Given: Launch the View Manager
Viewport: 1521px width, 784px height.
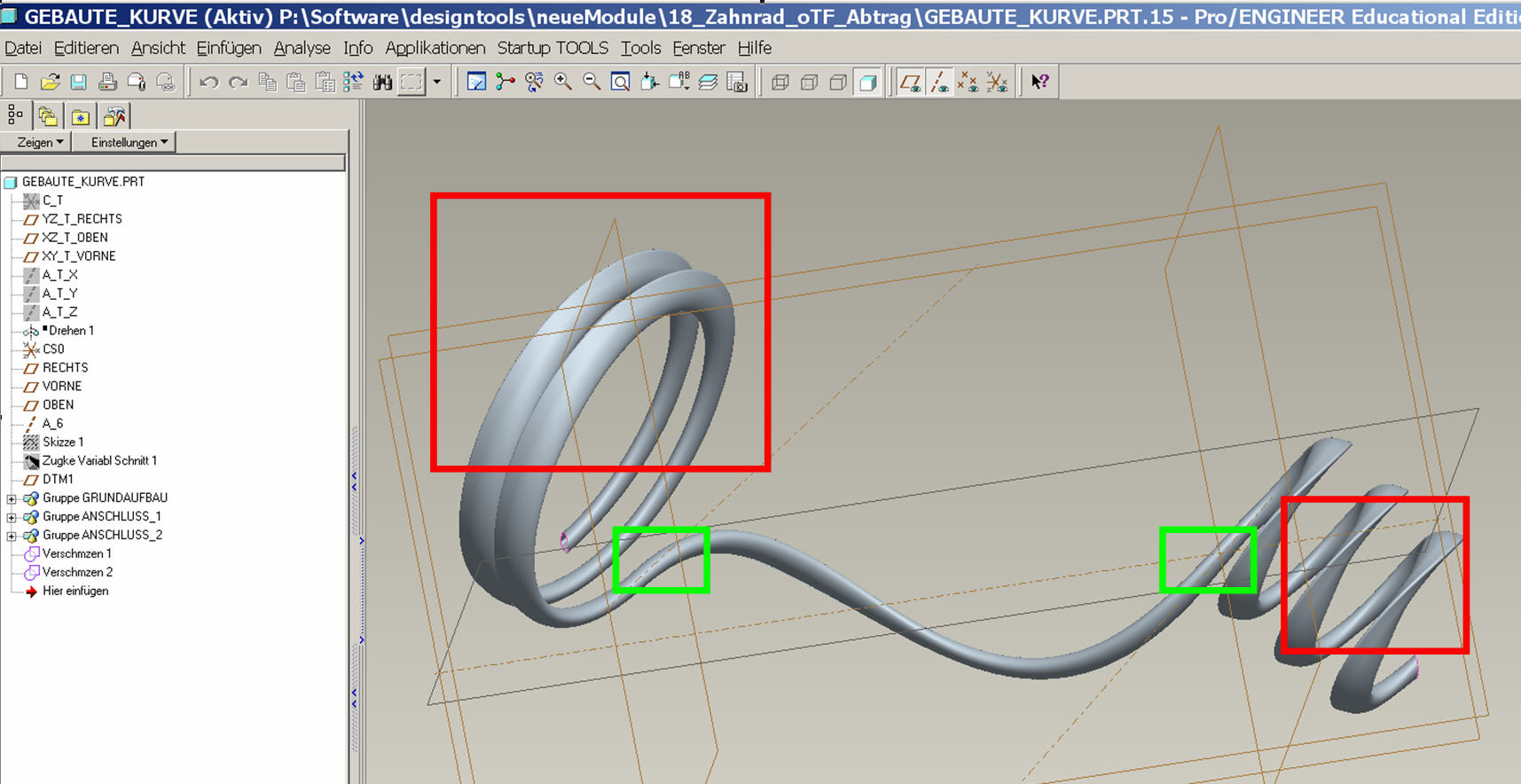Looking at the screenshot, I should (737, 82).
